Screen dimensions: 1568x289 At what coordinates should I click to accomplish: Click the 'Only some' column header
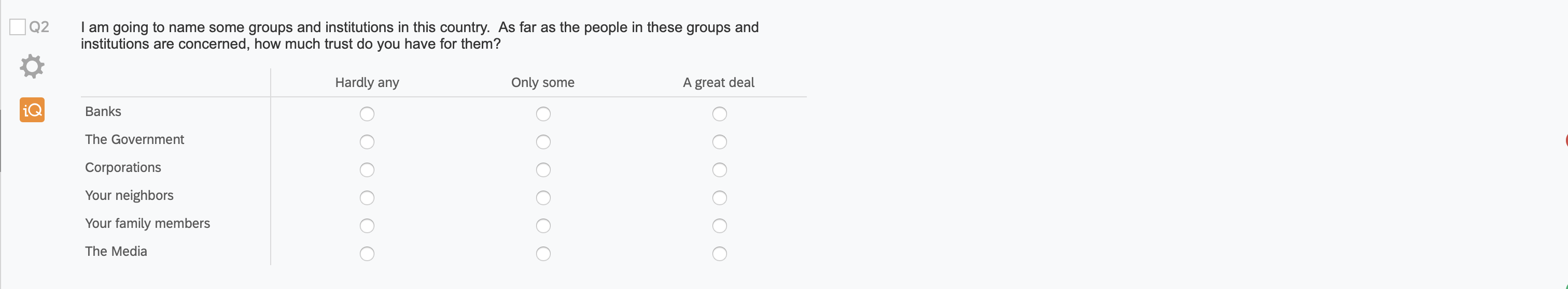point(542,83)
